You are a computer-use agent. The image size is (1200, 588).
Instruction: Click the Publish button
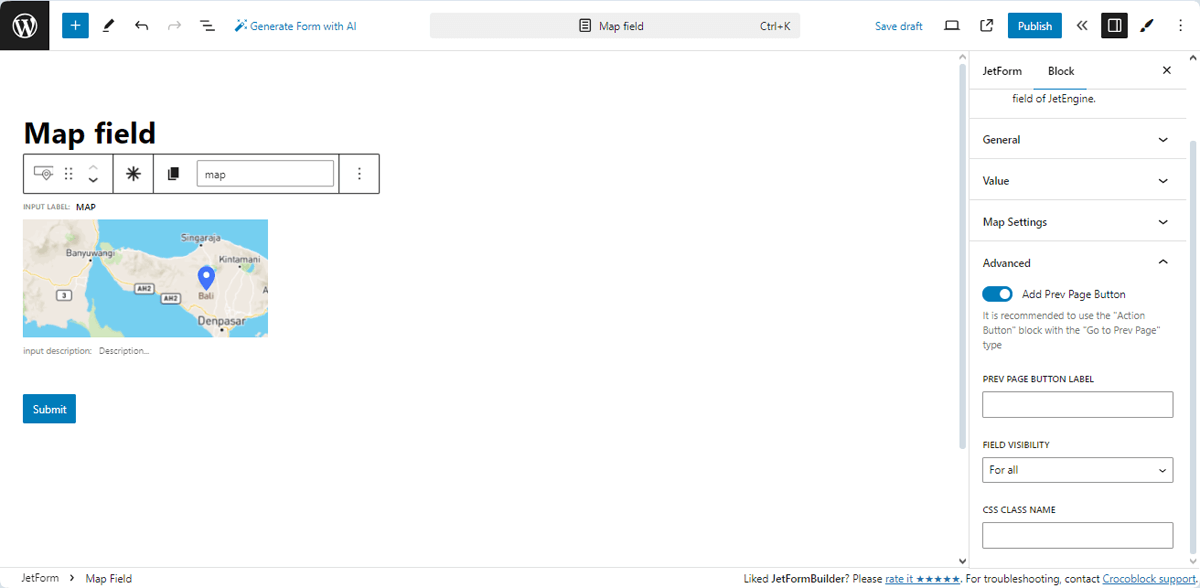coord(1034,26)
